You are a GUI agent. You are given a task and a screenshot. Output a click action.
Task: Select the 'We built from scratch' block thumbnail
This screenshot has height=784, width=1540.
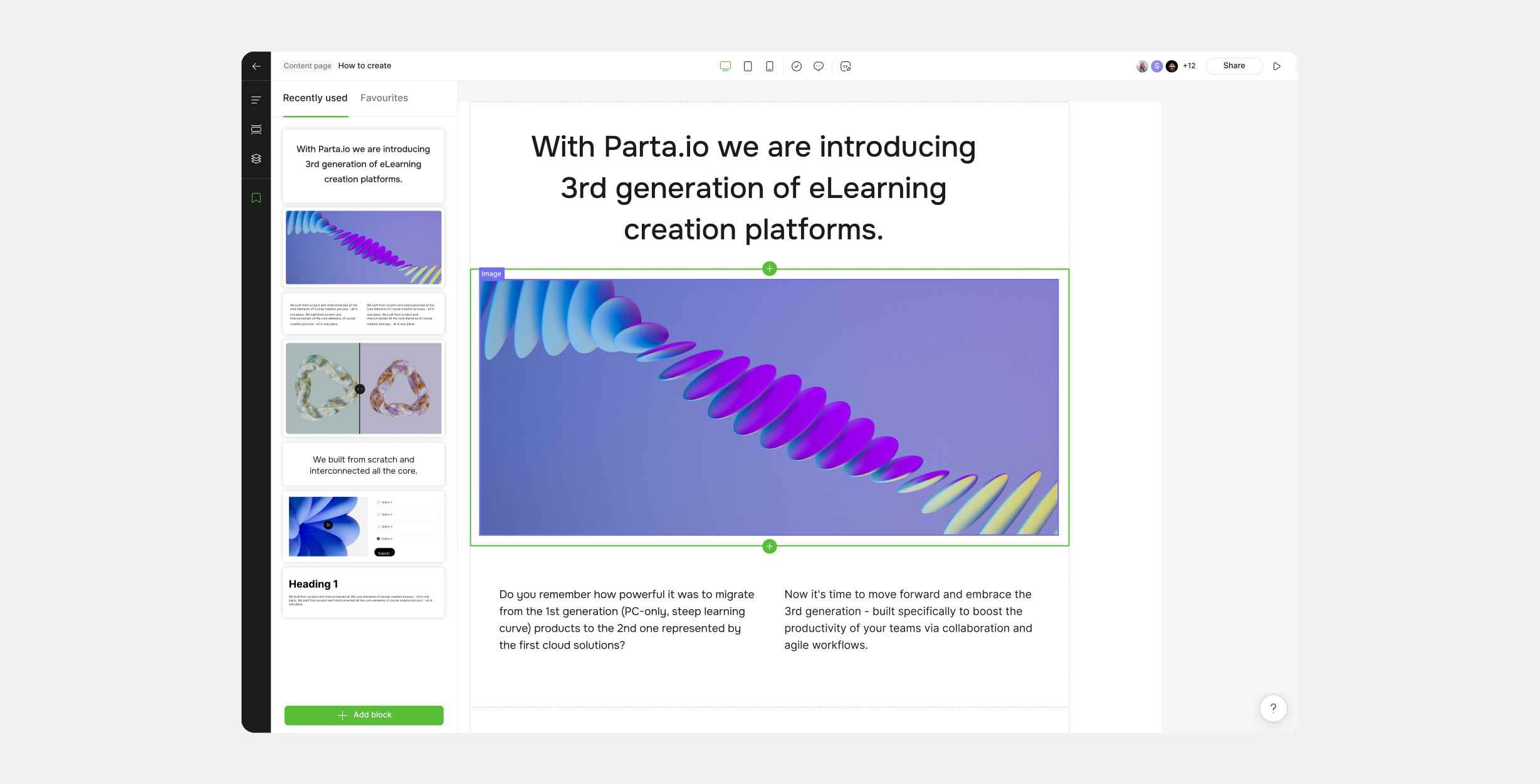point(364,465)
